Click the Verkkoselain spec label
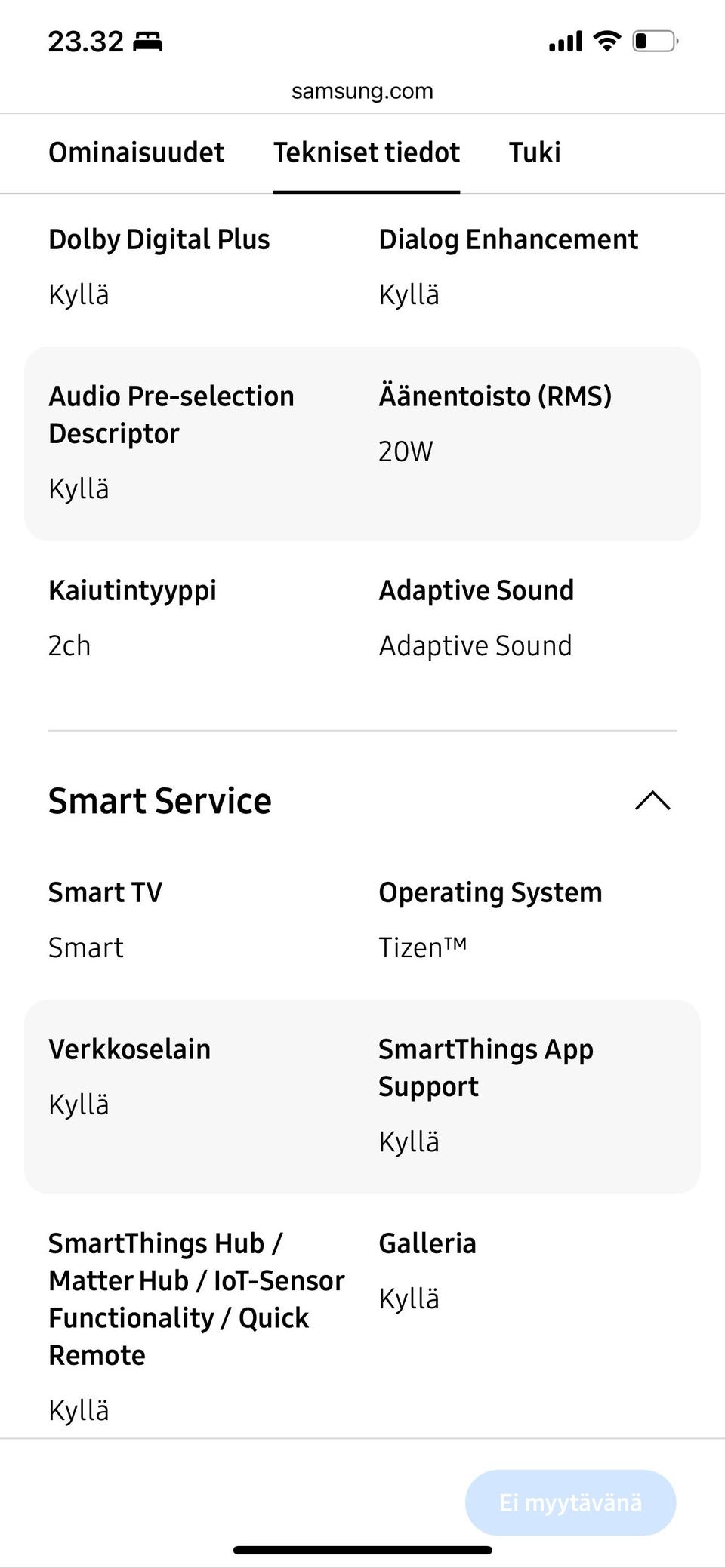The height and width of the screenshot is (1568, 725). click(x=130, y=1049)
